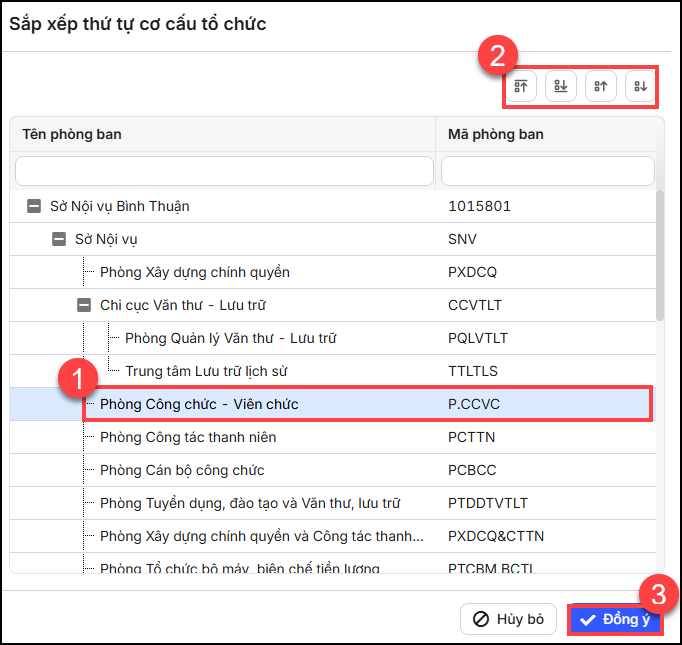682x645 pixels.
Task: Focus the Mã phòng ban filter field
Action: click(x=547, y=171)
